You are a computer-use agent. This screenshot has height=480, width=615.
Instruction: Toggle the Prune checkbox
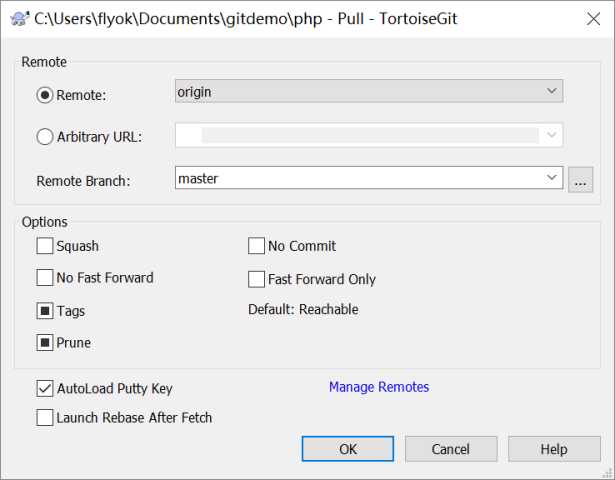(44, 343)
